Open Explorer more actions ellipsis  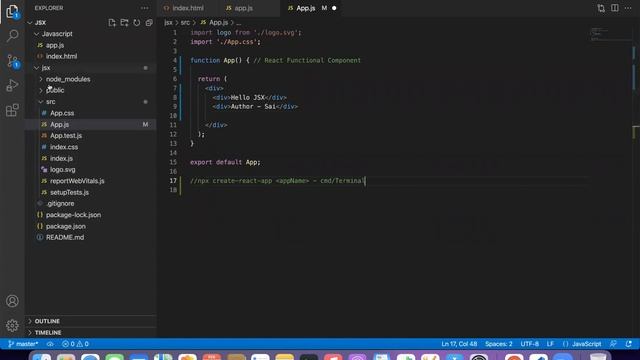[144, 8]
